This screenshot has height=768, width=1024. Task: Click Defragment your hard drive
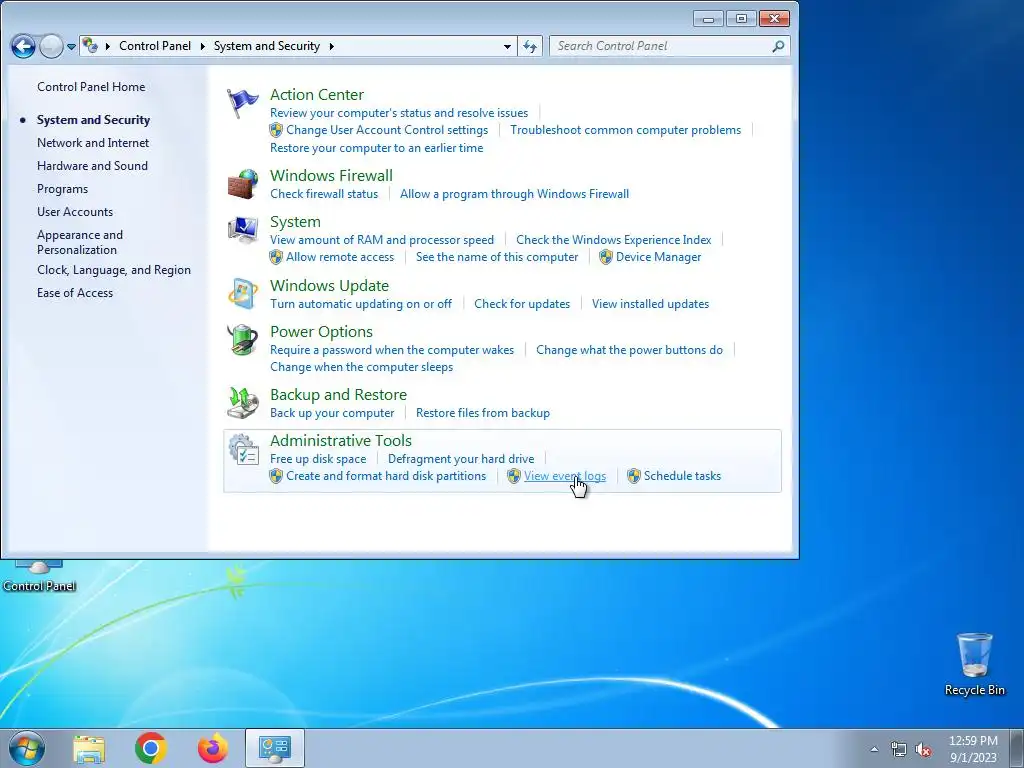coord(460,459)
